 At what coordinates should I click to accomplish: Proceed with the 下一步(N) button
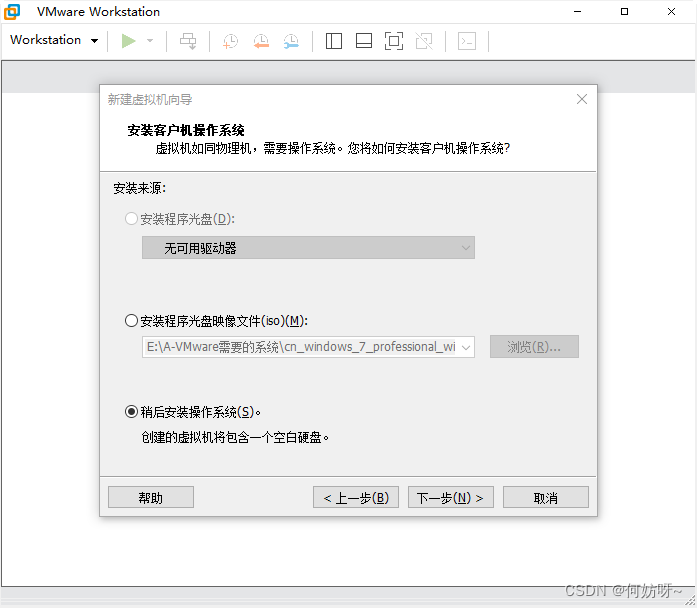(451, 497)
